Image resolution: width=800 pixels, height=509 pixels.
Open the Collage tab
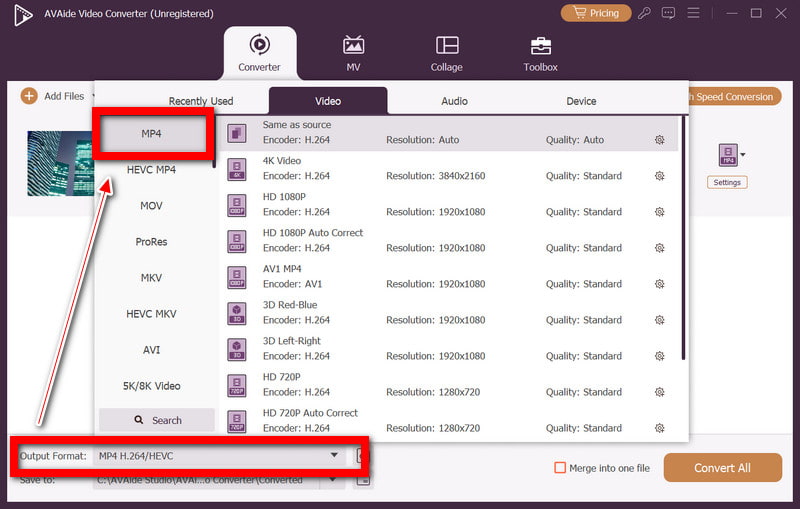(x=446, y=53)
